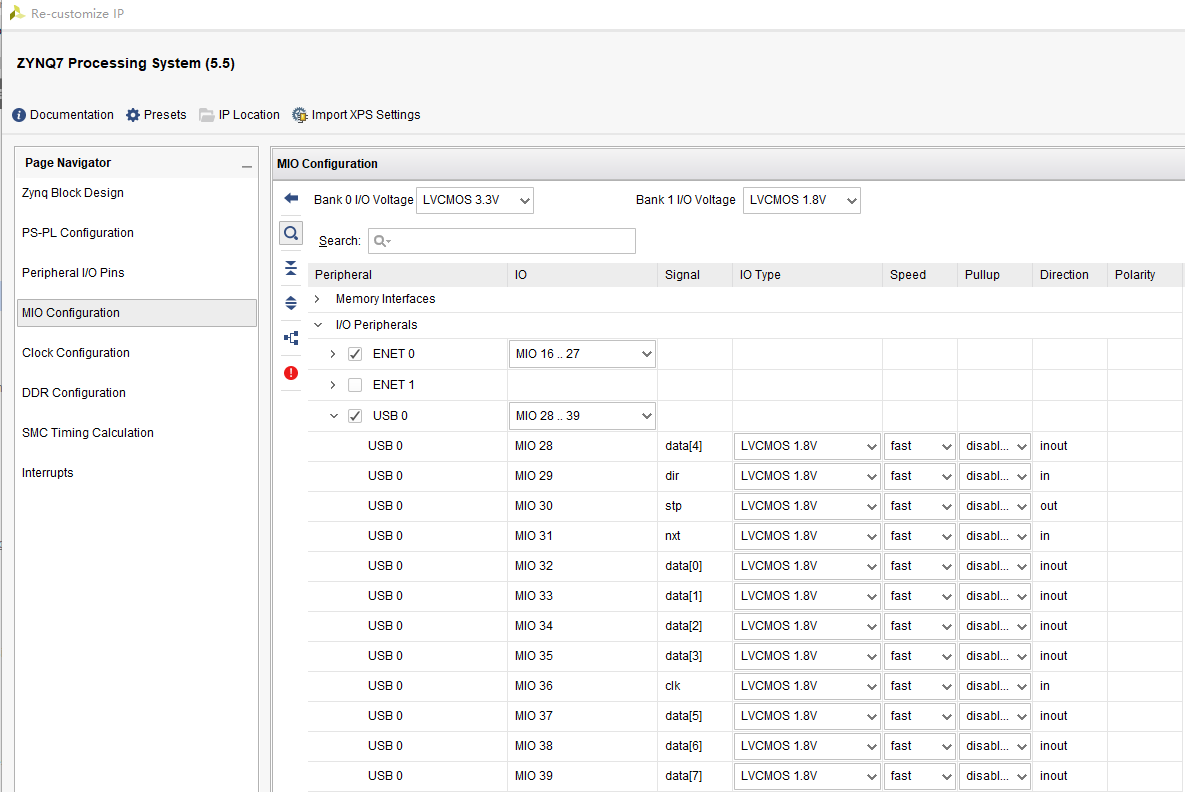Expand the ENET 0 row

click(333, 354)
